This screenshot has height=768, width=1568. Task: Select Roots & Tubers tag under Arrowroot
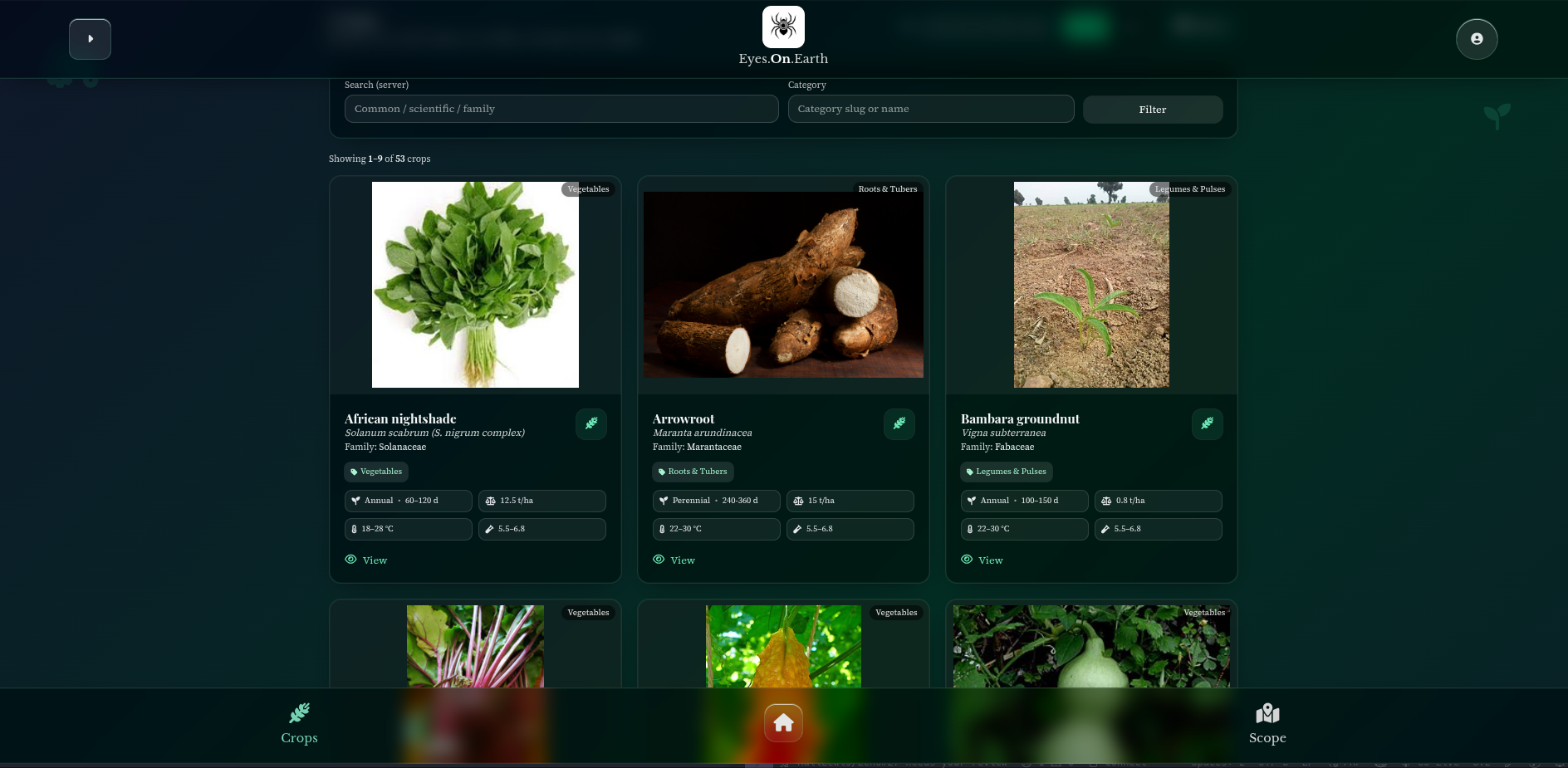pos(693,472)
